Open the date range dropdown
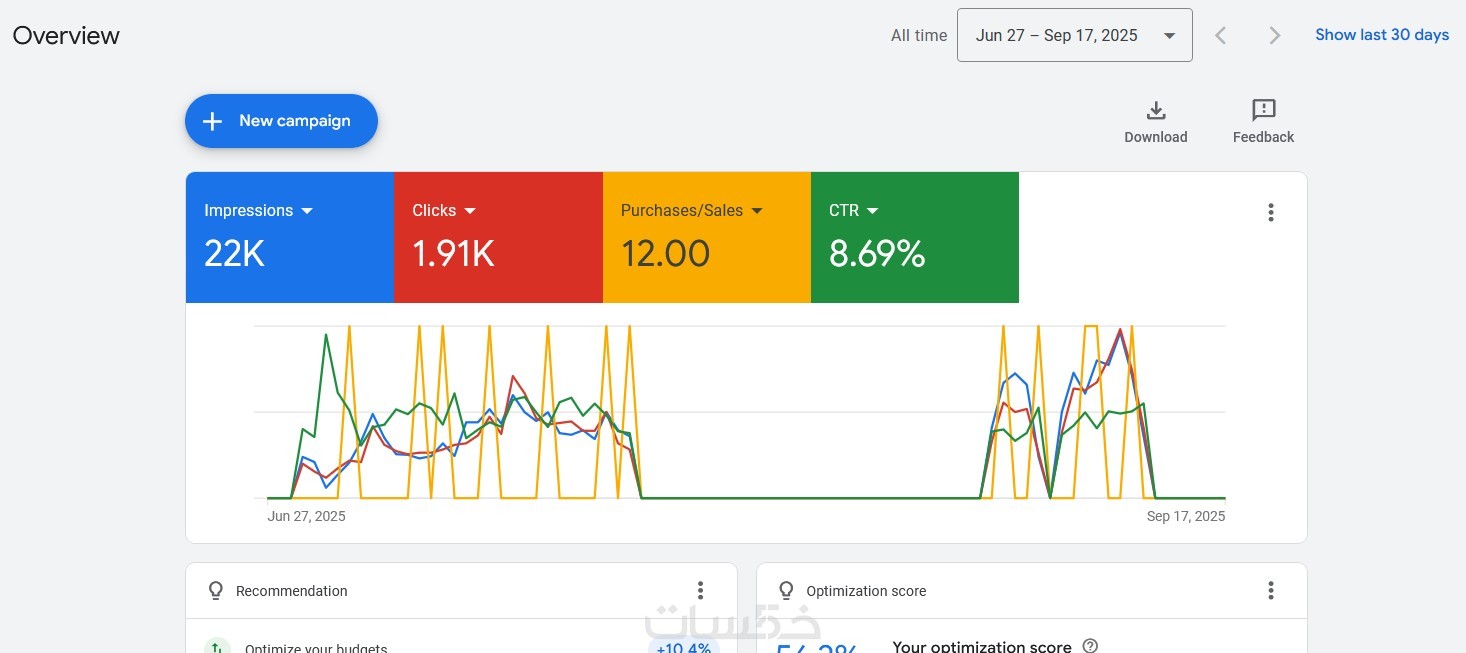Image resolution: width=1466 pixels, height=653 pixels. click(1075, 35)
